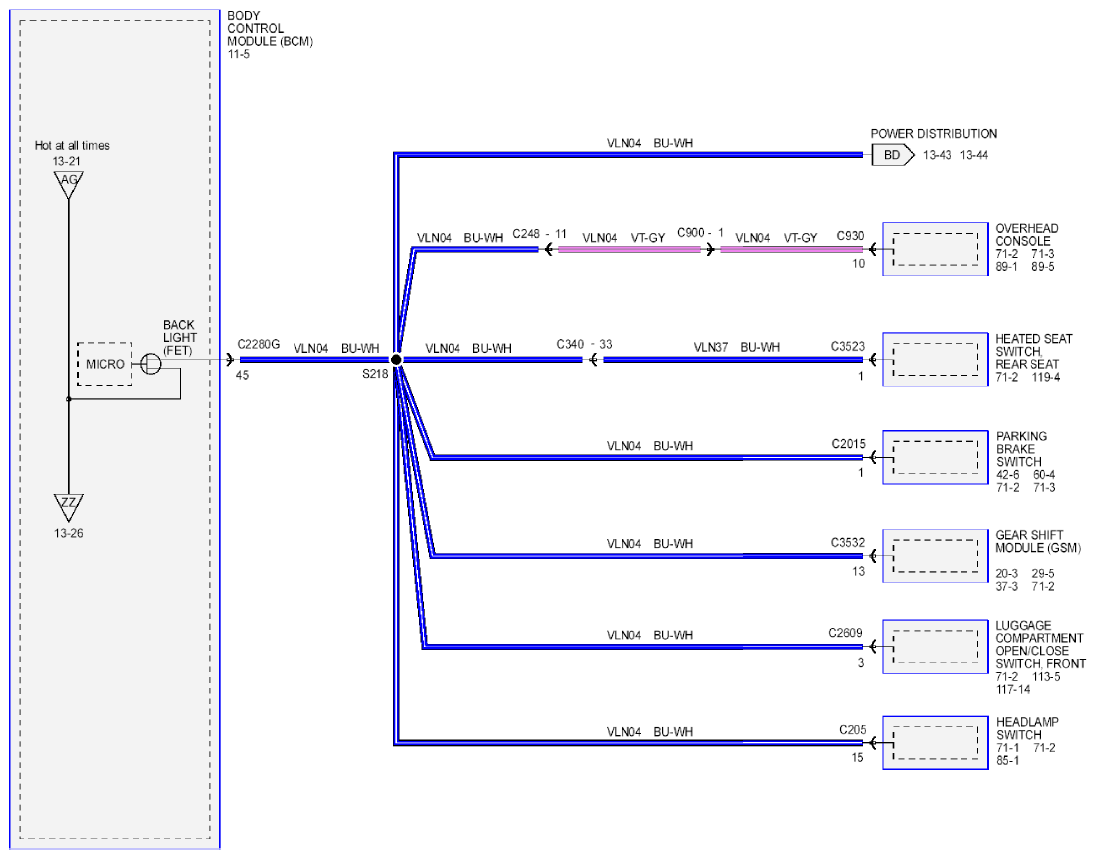Select the Overhead Console component box
The width and height of the screenshot is (1096, 859).
coord(935,249)
